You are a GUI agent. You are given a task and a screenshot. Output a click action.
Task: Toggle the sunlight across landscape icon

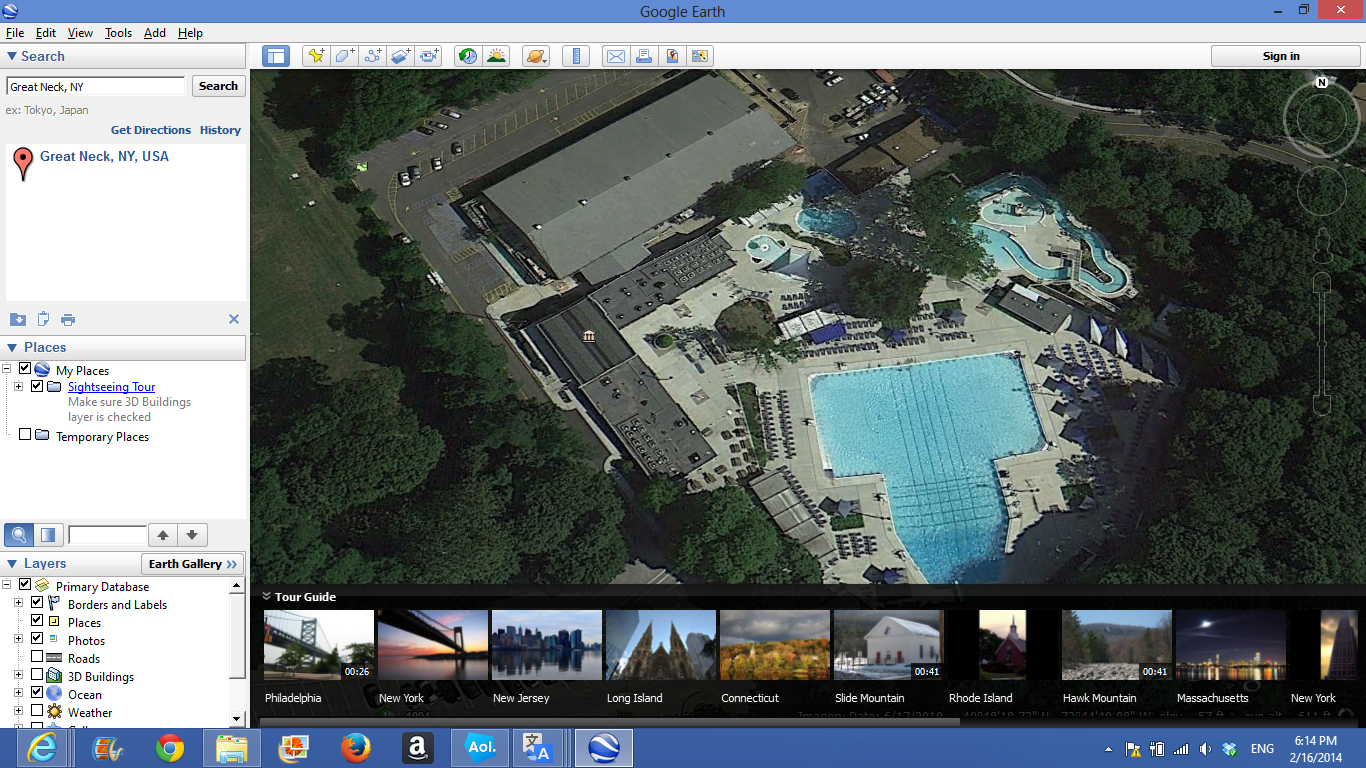click(x=496, y=56)
